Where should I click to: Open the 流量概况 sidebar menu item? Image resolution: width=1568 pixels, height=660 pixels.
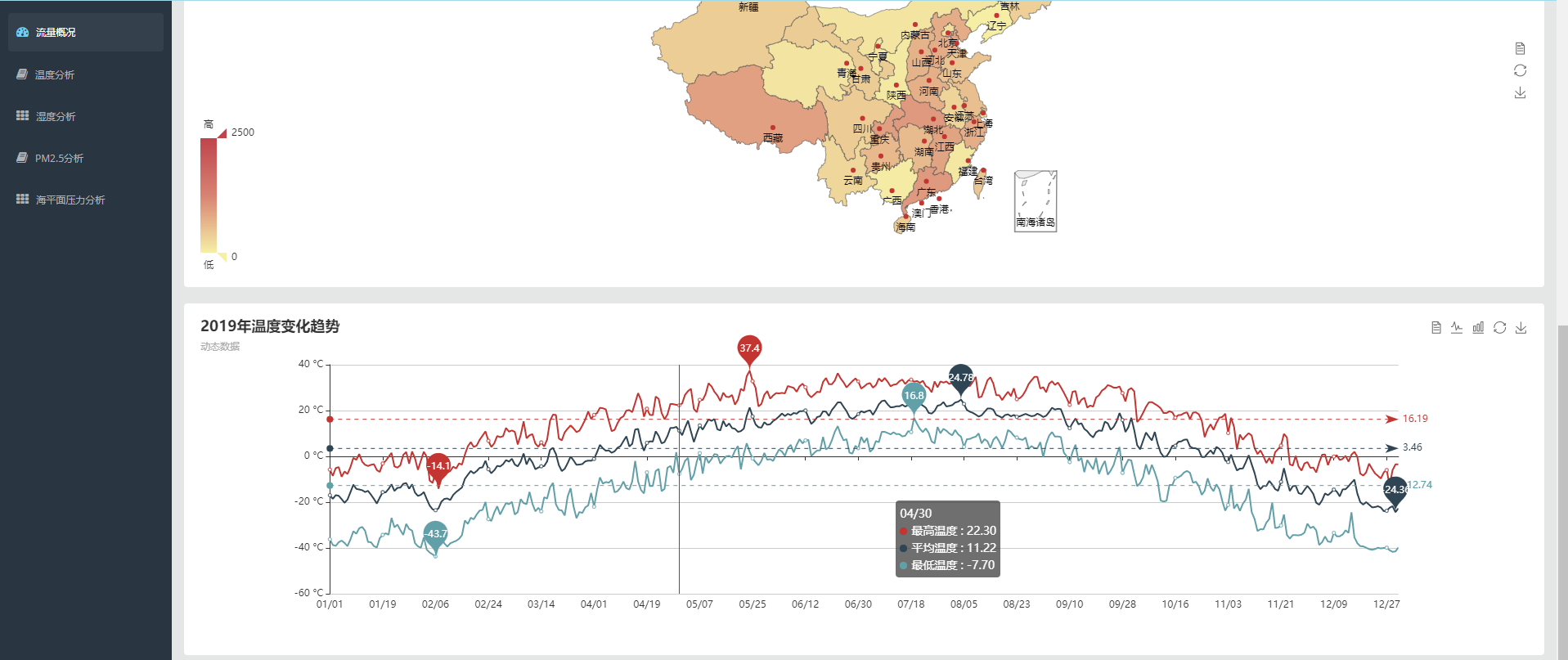pos(86,32)
